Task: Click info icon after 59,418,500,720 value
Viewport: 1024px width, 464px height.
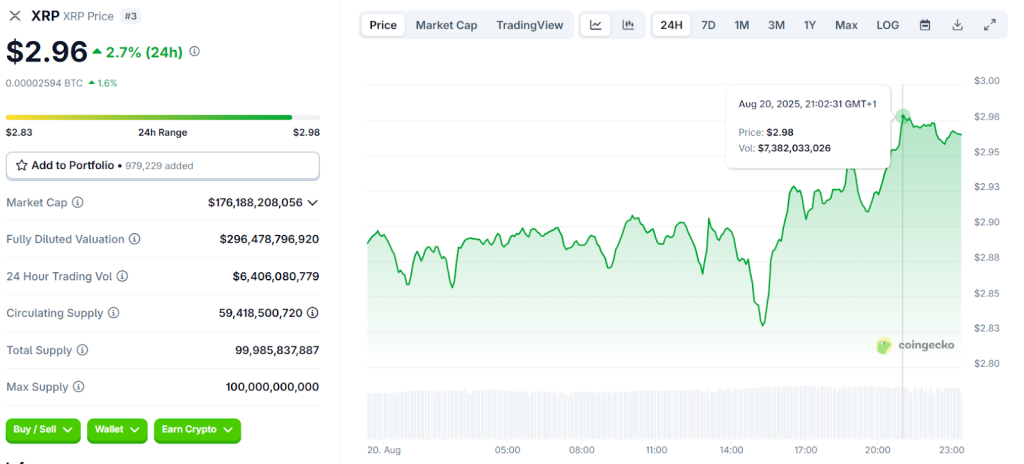Action: 313,313
